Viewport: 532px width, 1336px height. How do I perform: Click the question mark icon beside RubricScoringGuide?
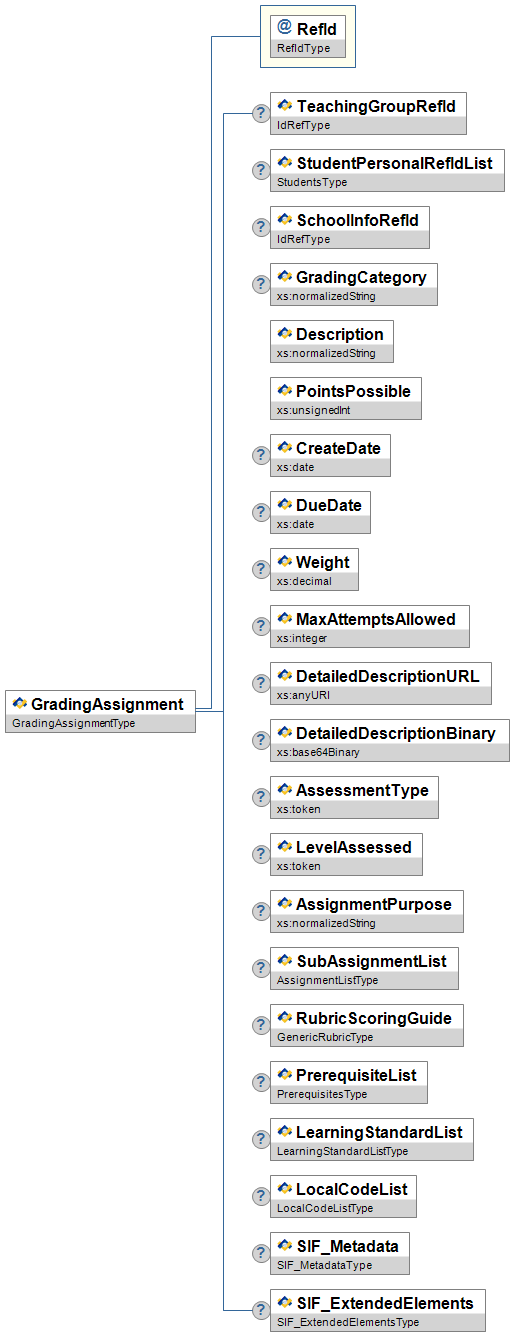(x=260, y=1025)
